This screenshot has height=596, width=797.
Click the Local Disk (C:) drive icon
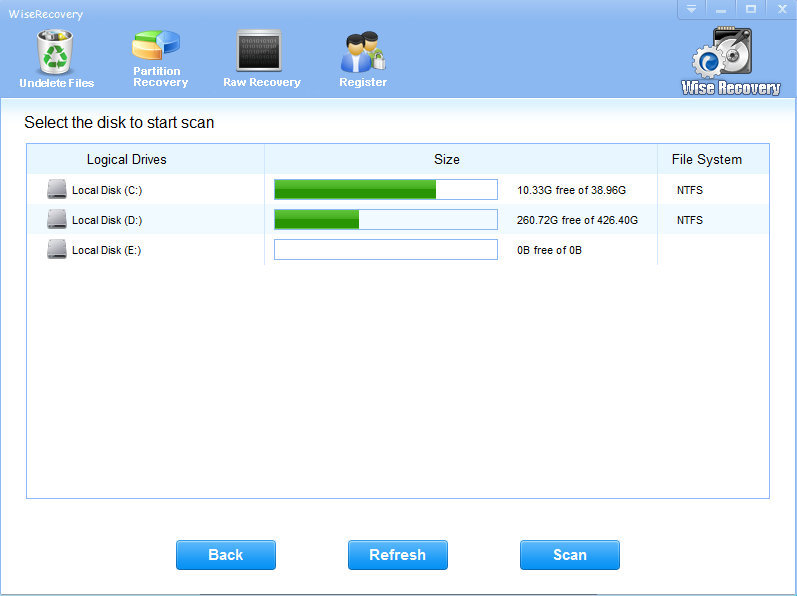pyautogui.click(x=57, y=190)
